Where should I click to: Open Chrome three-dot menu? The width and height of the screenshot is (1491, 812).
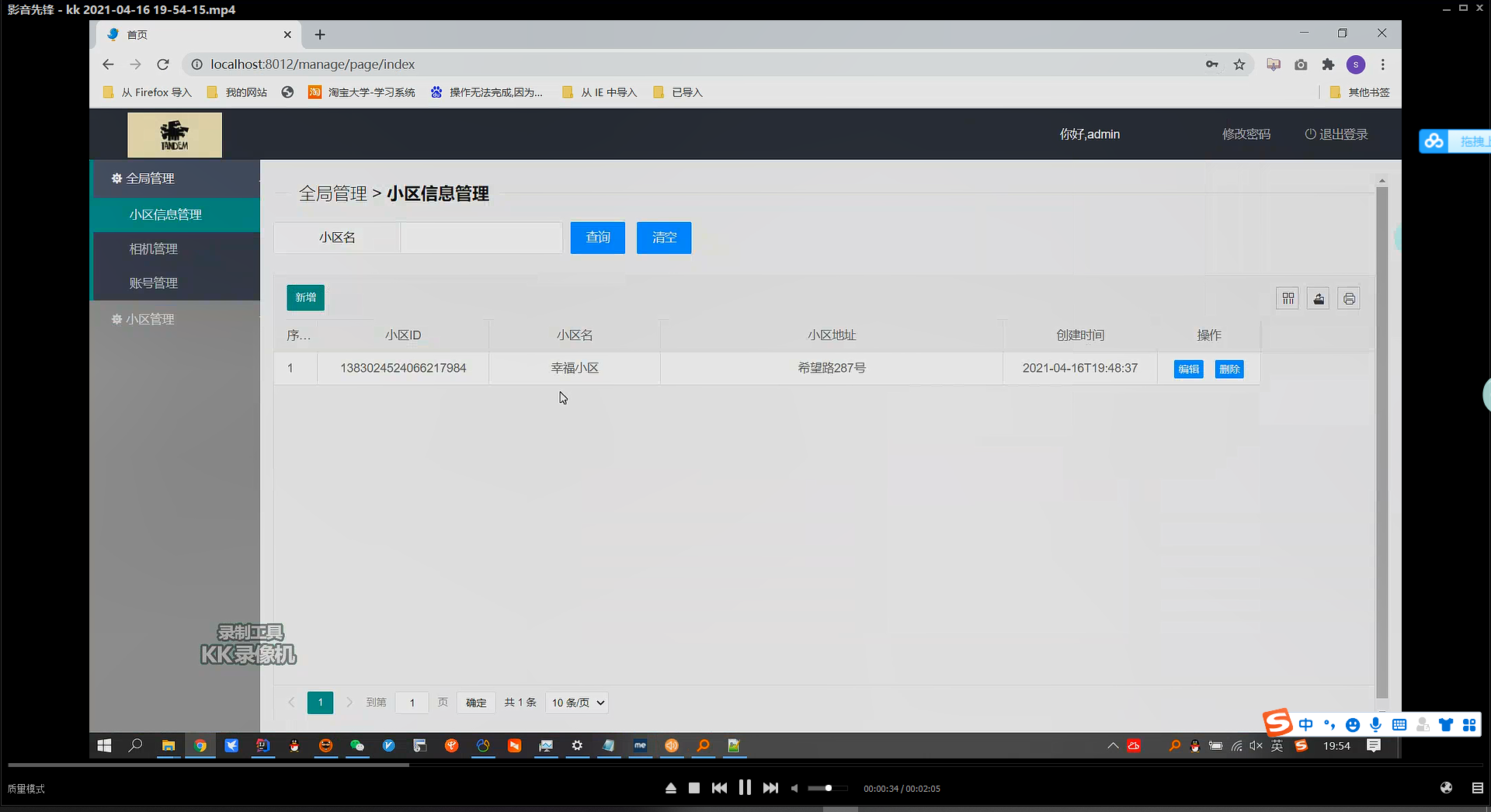coord(1383,64)
